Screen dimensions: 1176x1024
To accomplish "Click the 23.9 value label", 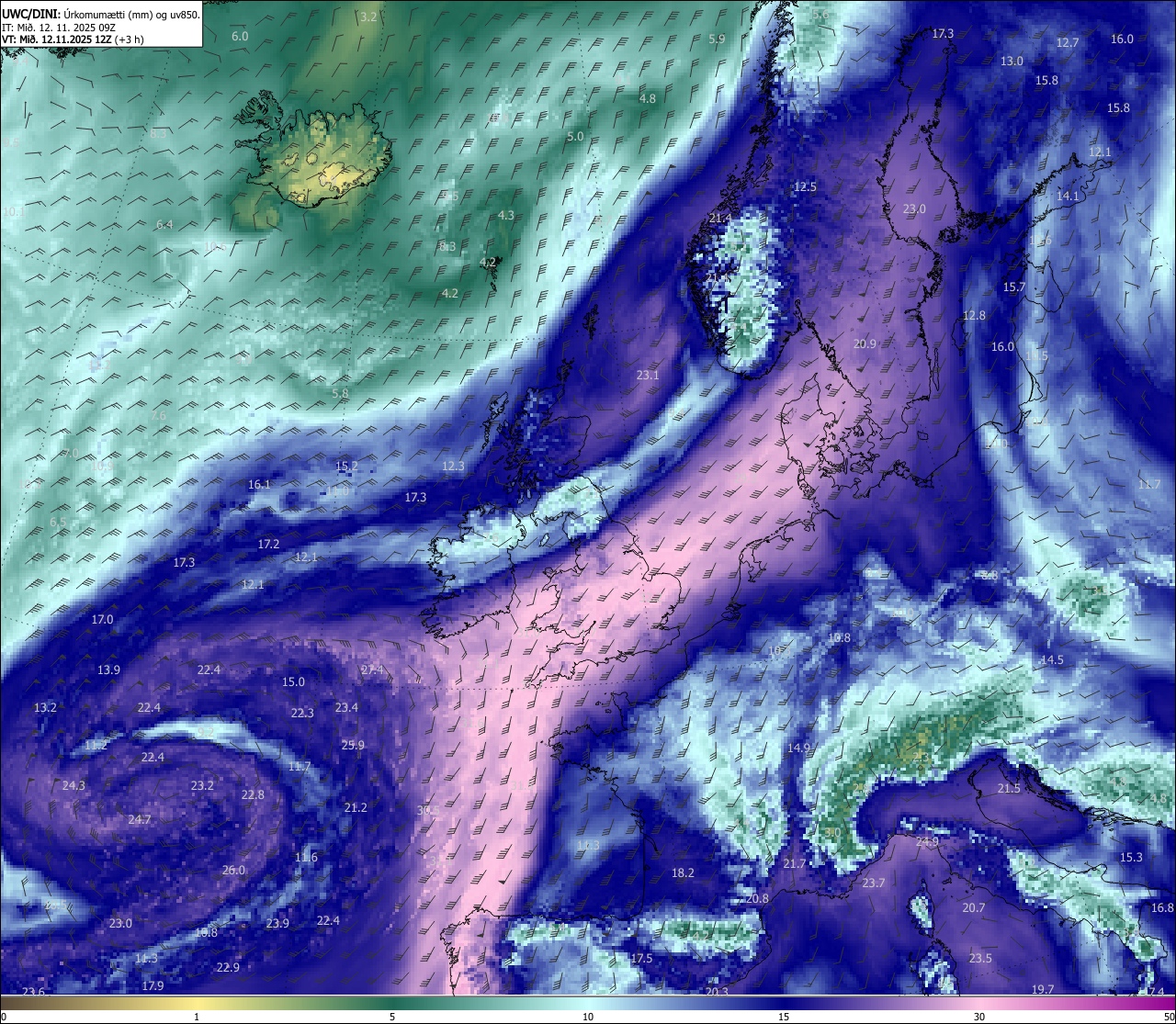I will click(277, 923).
